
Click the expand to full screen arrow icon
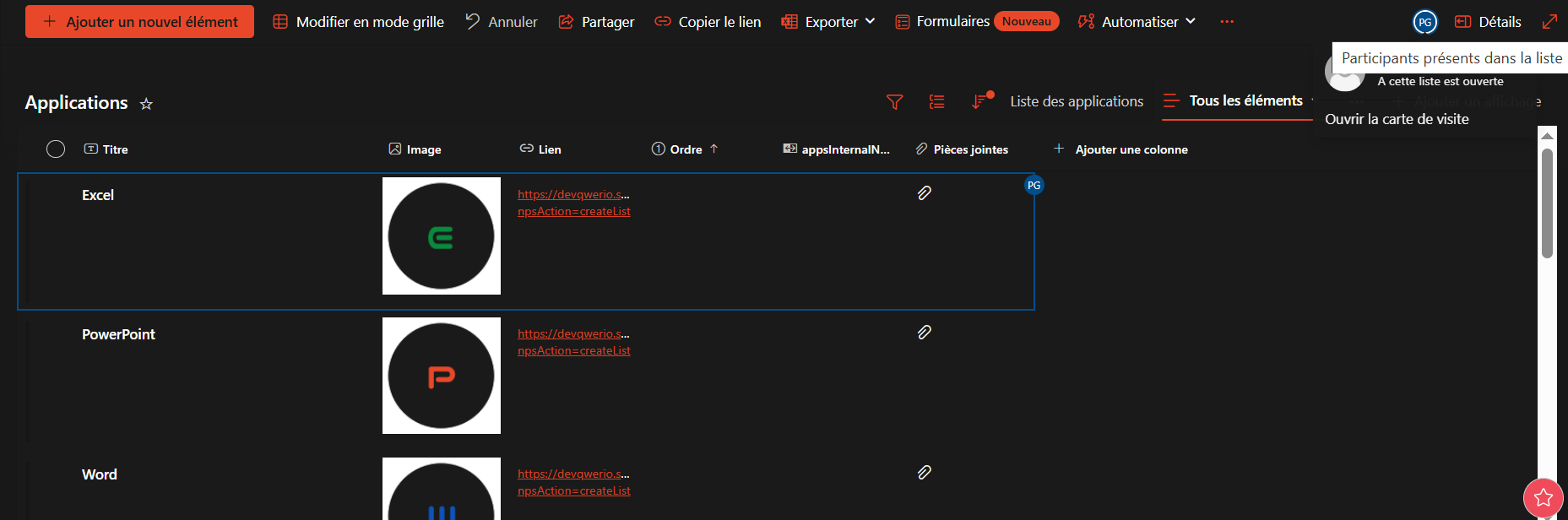point(1549,22)
